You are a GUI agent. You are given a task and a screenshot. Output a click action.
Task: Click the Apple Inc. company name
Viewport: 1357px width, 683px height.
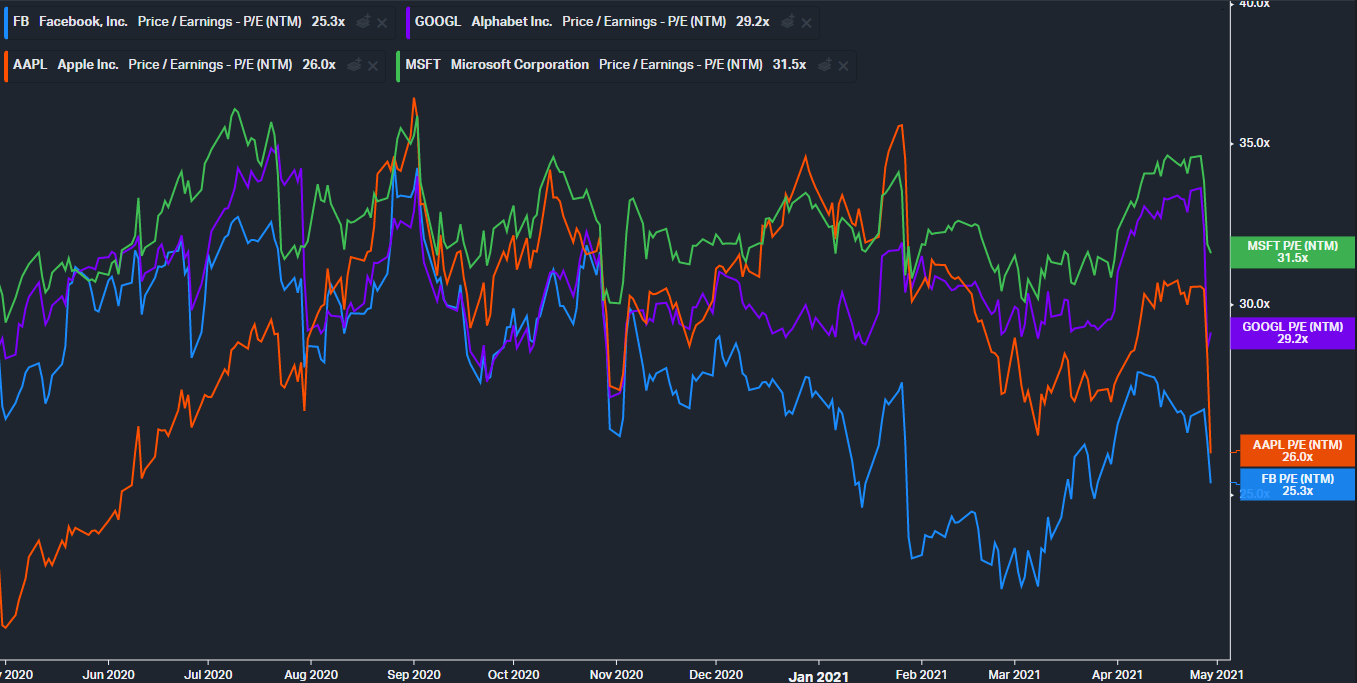coord(88,65)
